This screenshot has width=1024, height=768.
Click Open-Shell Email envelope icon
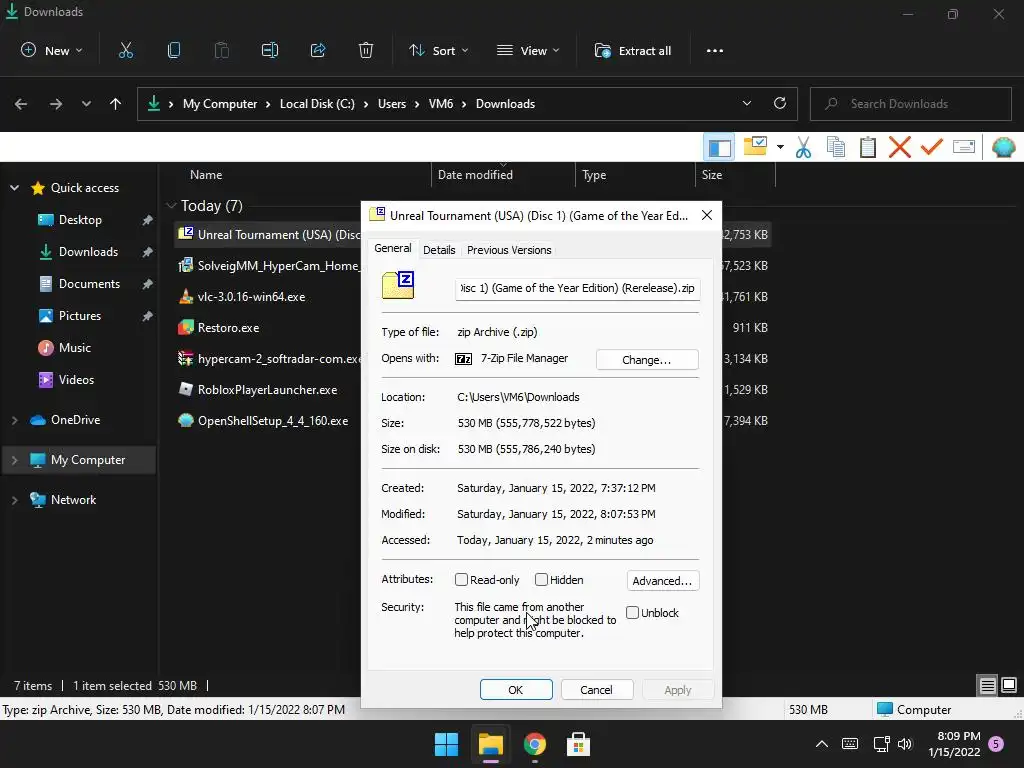[963, 147]
